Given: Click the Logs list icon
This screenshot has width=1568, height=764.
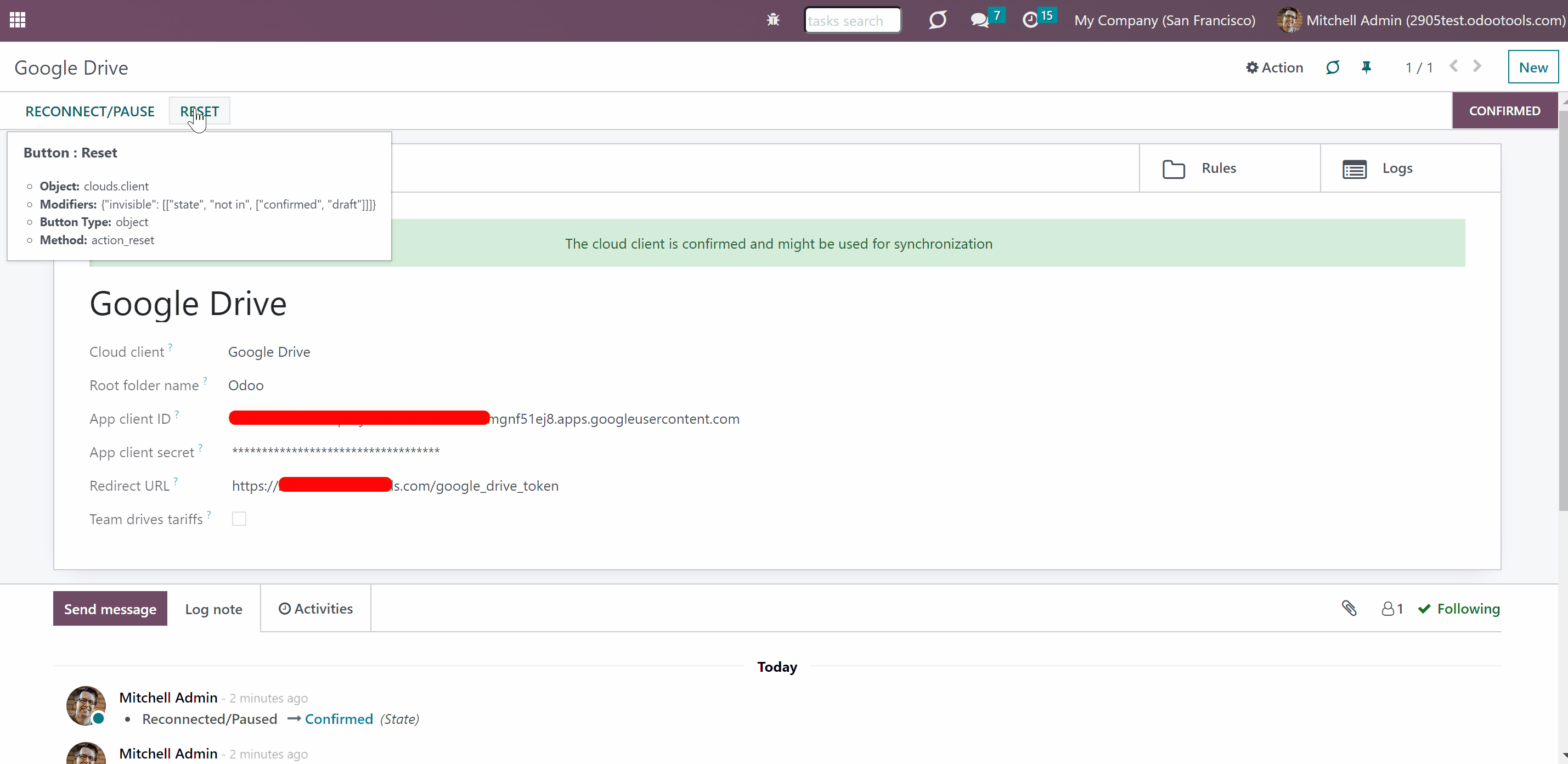Looking at the screenshot, I should [x=1355, y=168].
